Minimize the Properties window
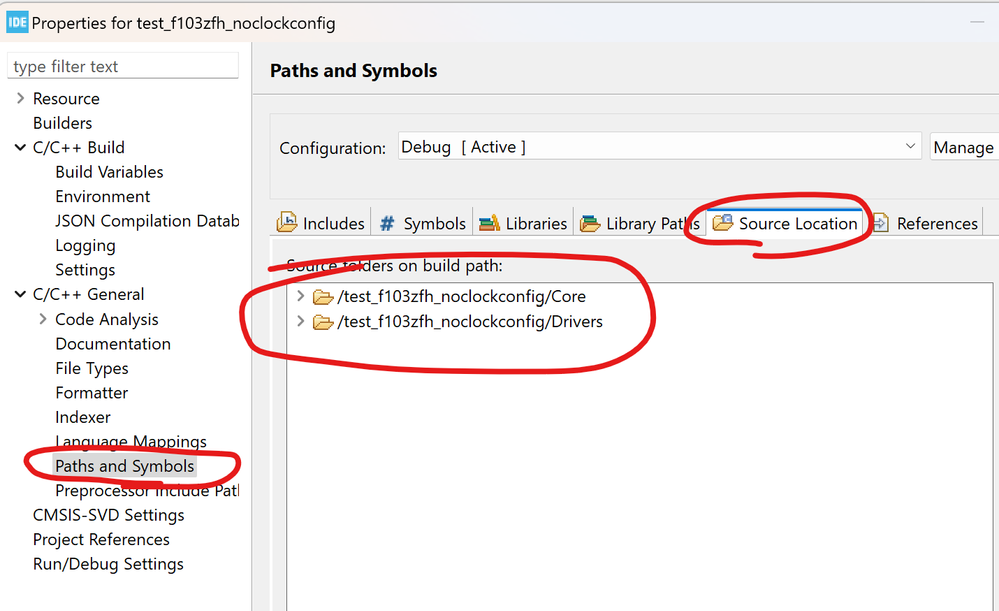Viewport: 999px width, 611px height. click(x=977, y=22)
